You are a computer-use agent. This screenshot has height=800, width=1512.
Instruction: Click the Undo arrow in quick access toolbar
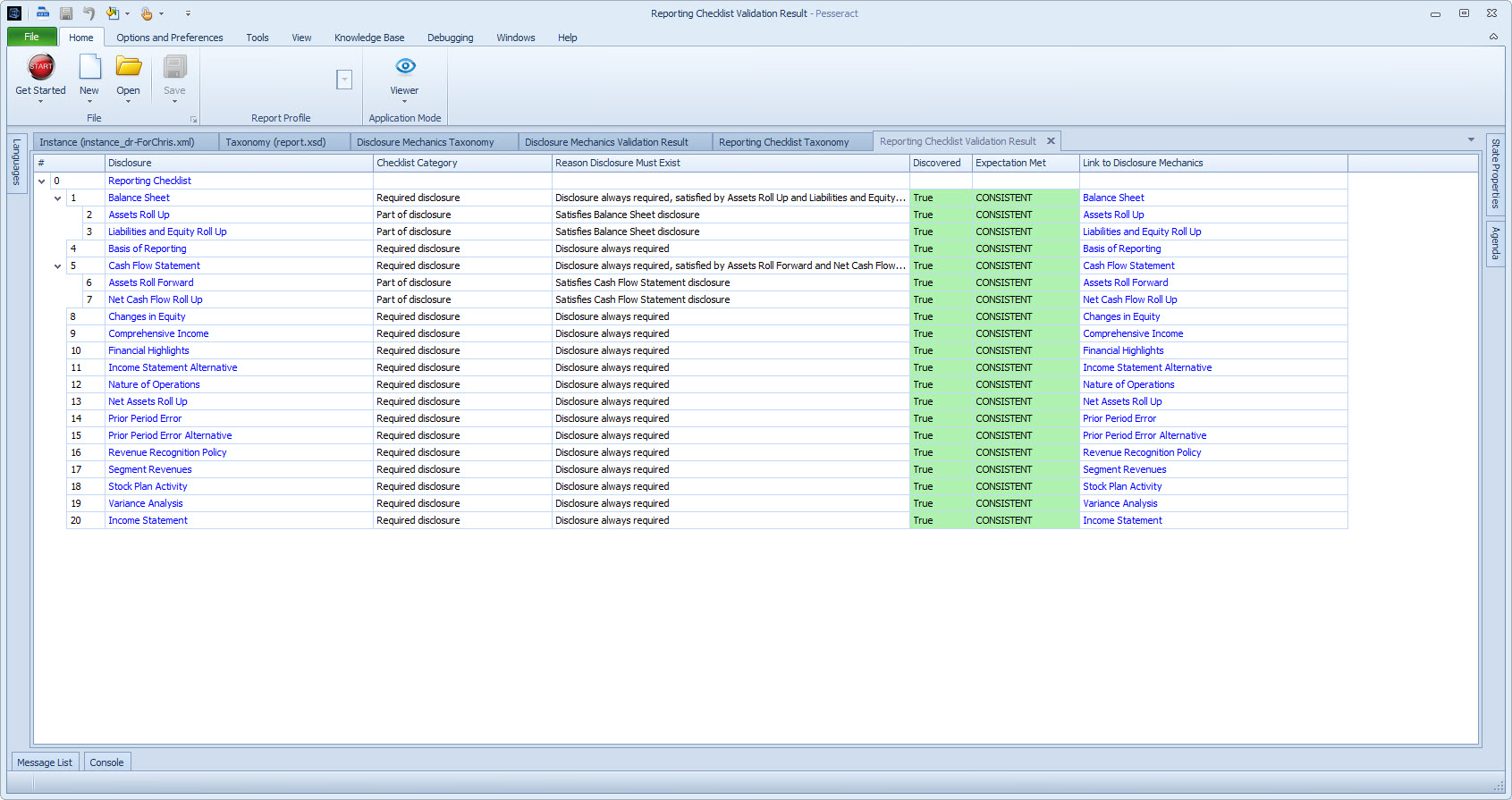89,13
